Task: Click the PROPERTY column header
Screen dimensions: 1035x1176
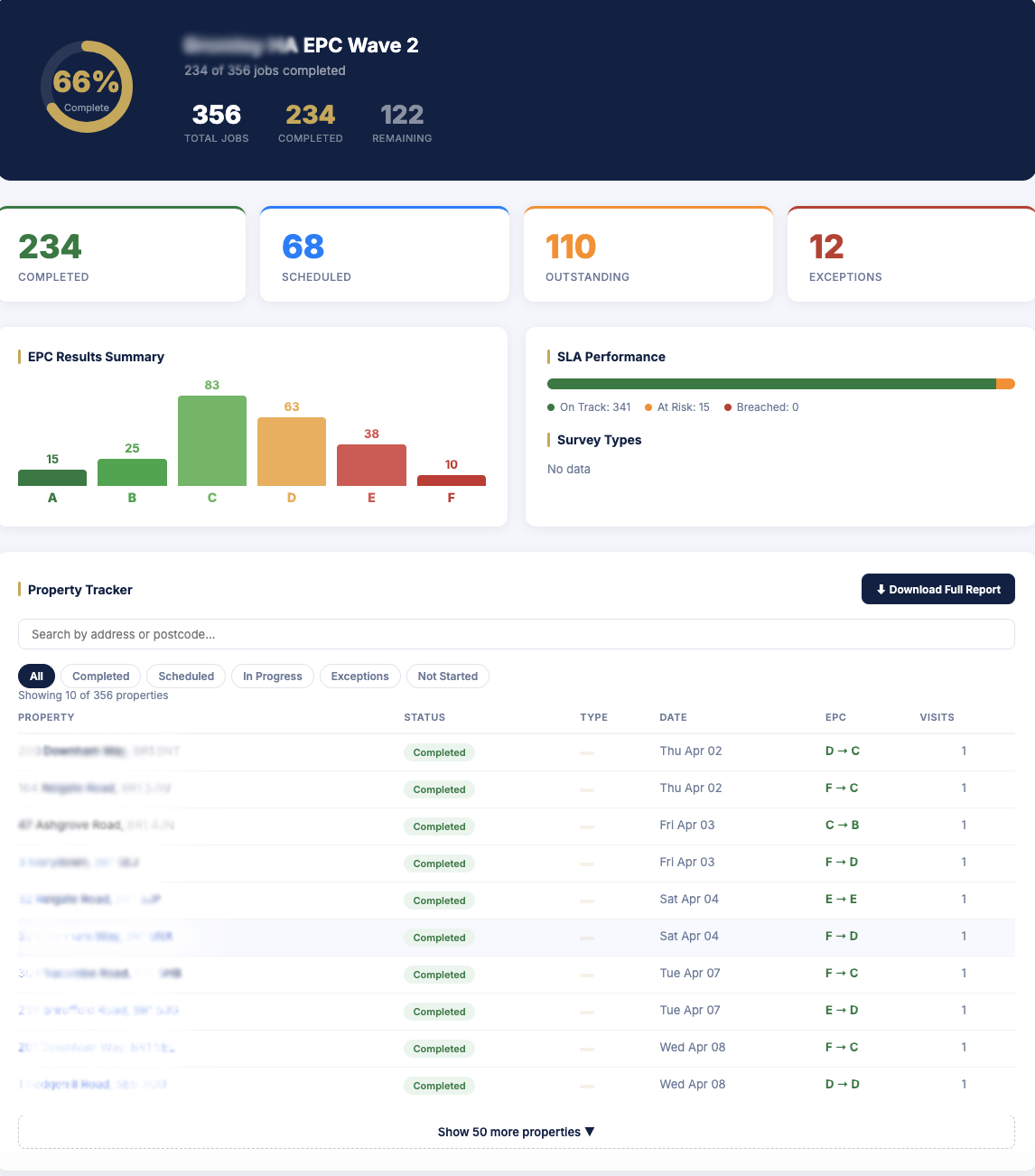Action: click(46, 717)
